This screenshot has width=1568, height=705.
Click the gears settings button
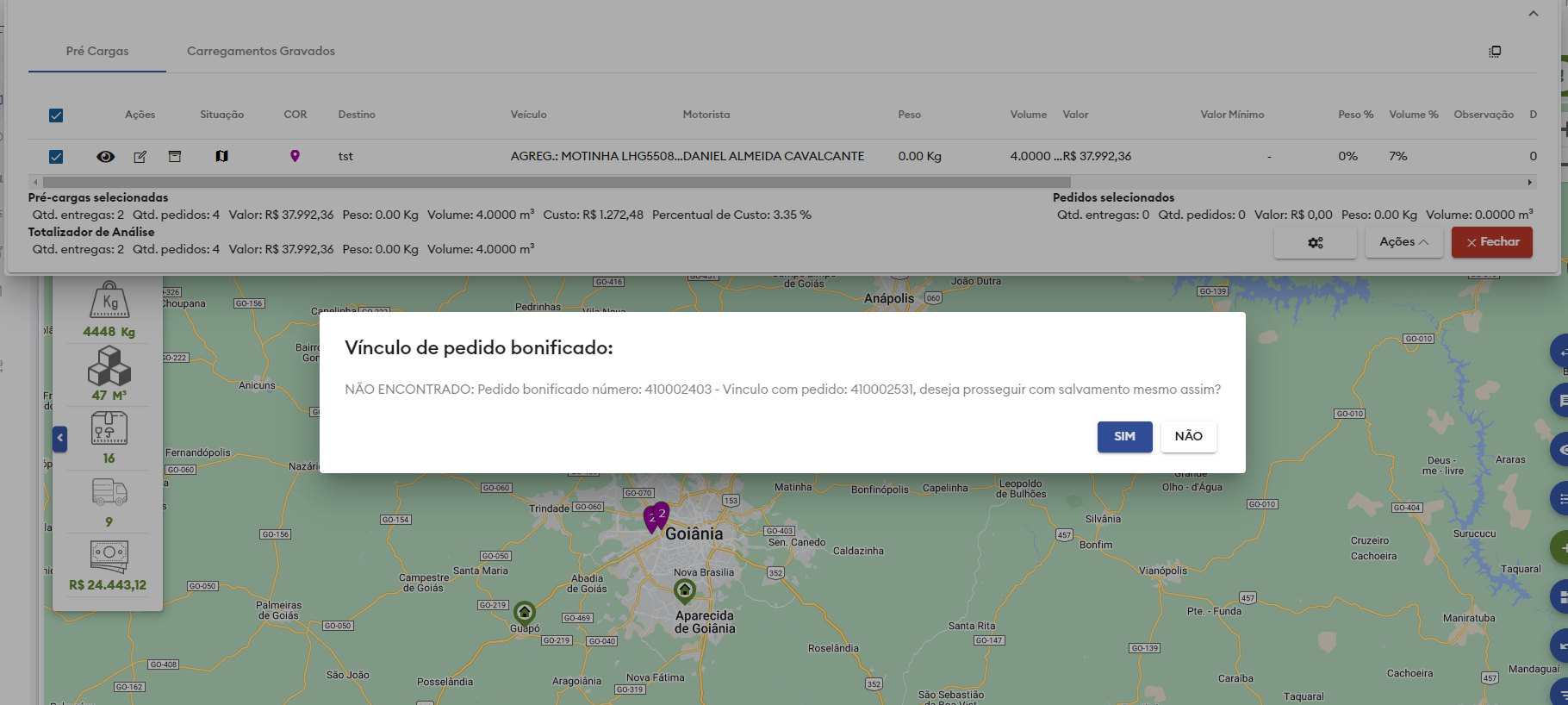[x=1315, y=243]
